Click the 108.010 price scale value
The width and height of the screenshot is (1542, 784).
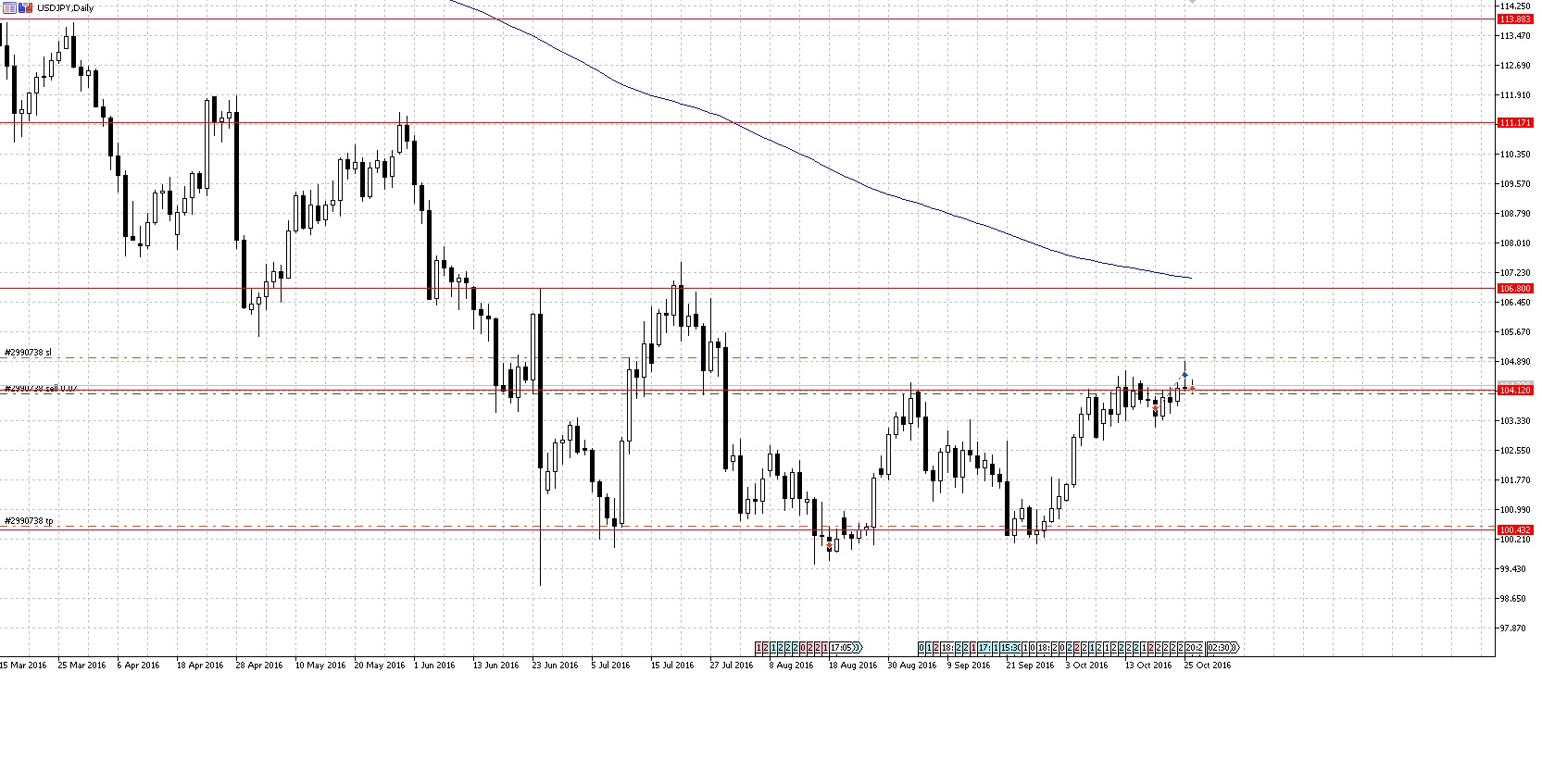click(x=1517, y=243)
